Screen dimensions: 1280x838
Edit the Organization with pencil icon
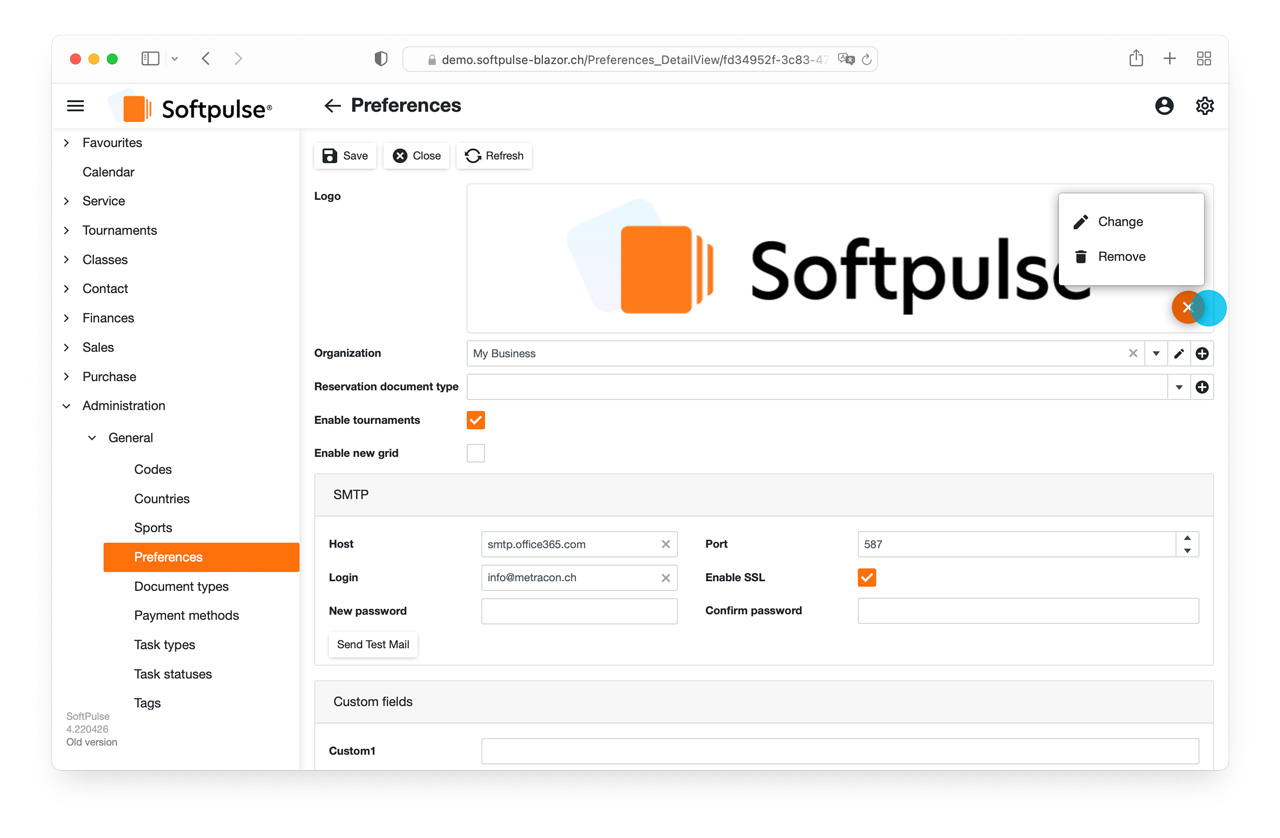1179,353
